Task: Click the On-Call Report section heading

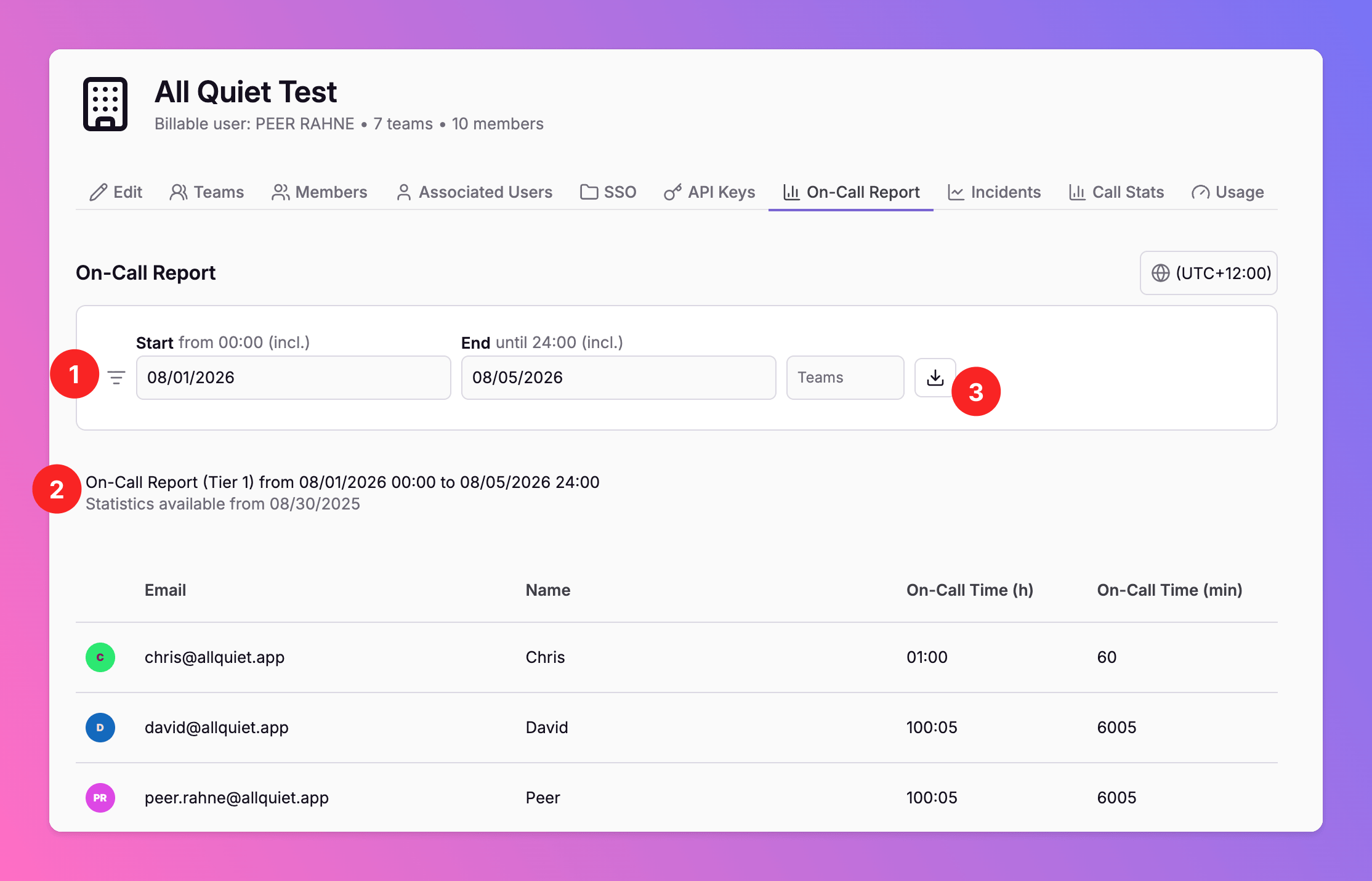Action: click(x=145, y=273)
